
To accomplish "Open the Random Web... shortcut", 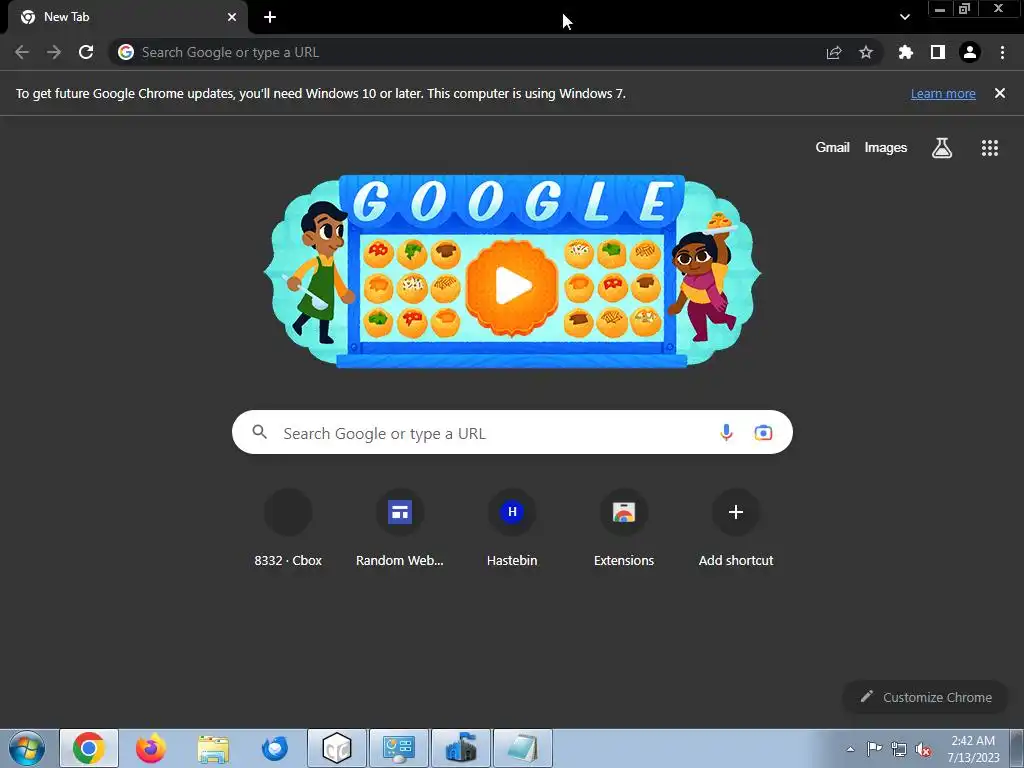I will coord(400,529).
